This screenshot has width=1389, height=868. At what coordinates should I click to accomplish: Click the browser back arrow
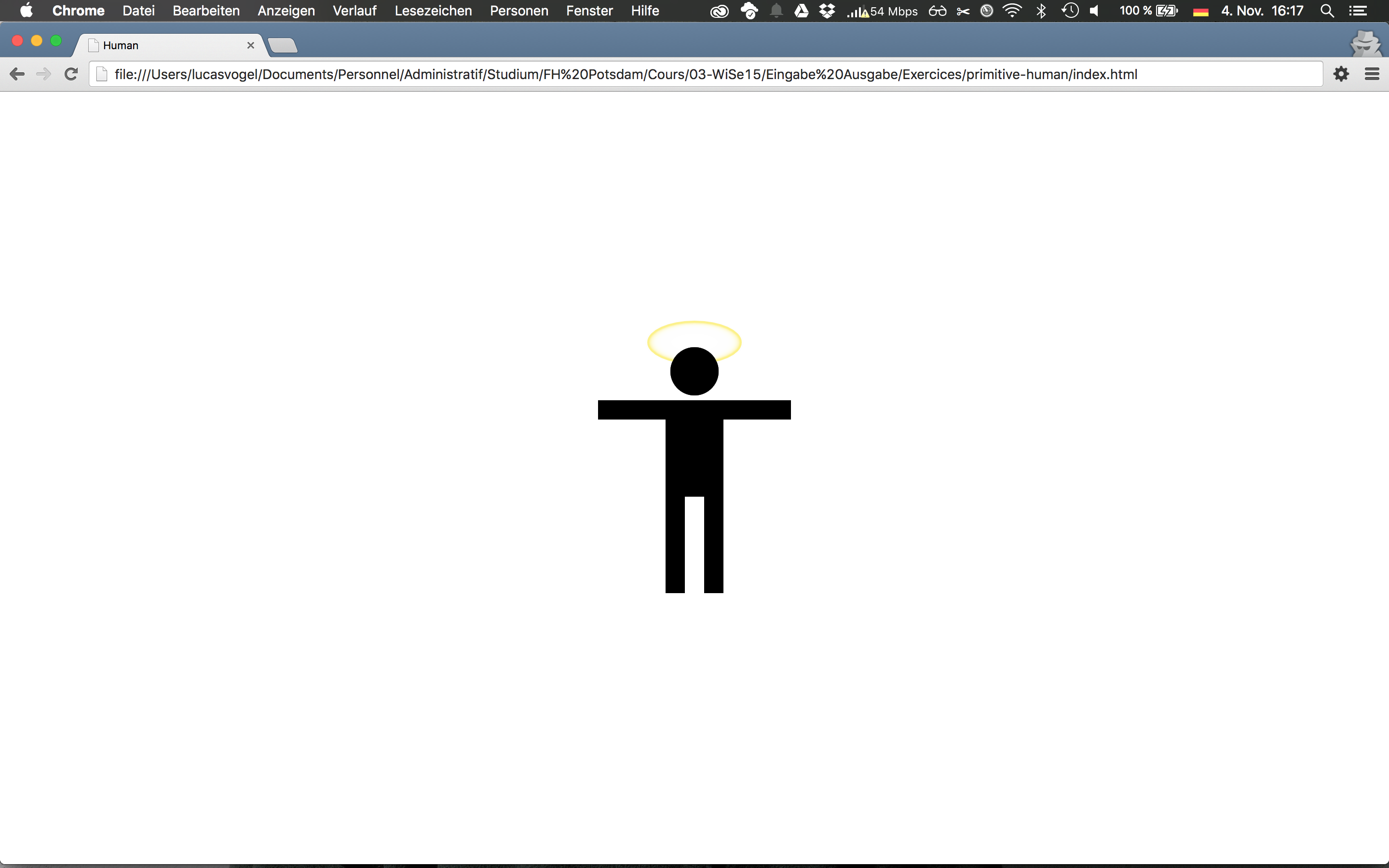[17, 74]
